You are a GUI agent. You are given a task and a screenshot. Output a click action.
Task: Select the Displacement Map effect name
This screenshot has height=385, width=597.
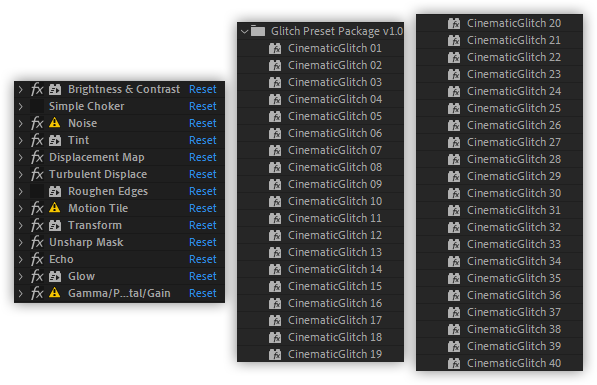click(97, 157)
